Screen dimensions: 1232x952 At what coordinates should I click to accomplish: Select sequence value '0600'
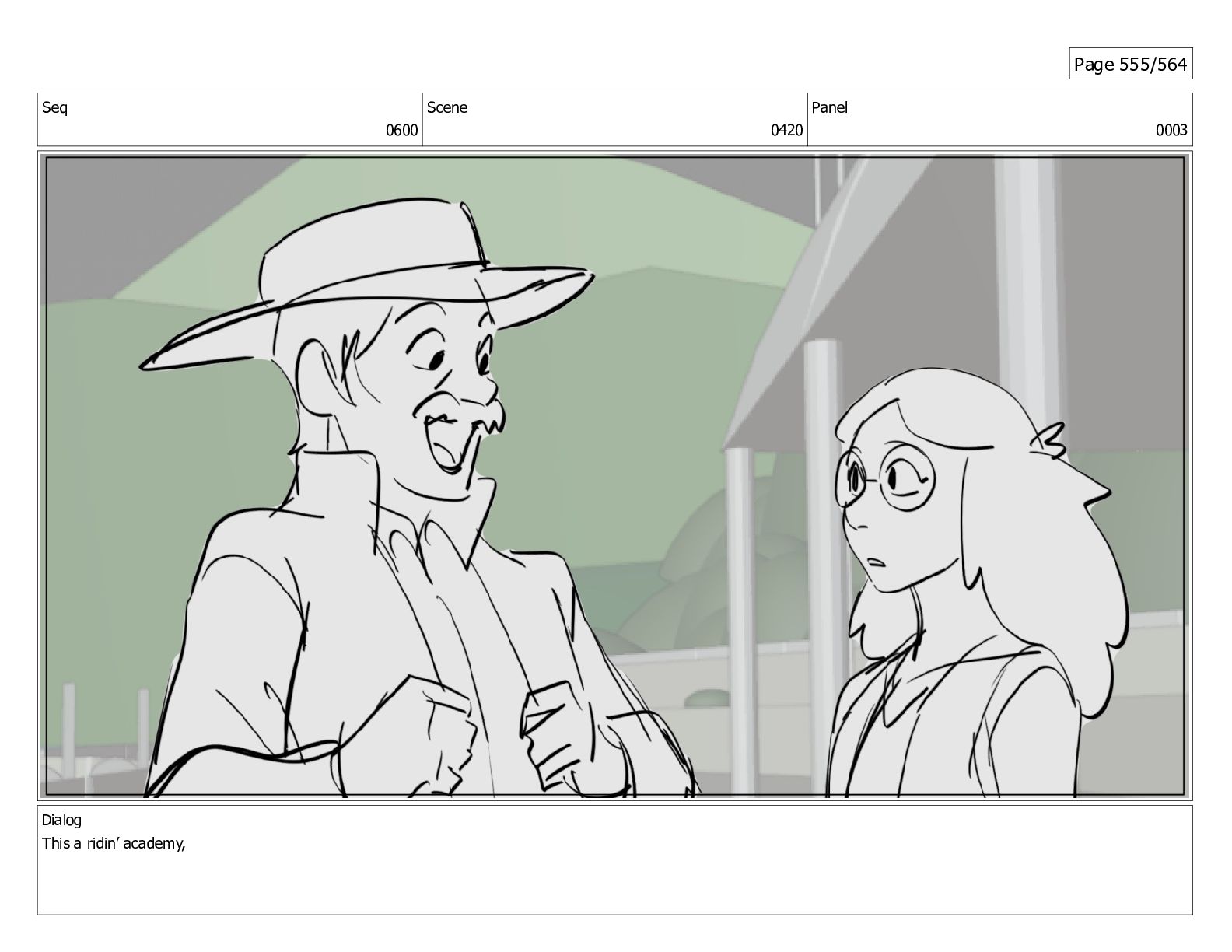point(402,131)
